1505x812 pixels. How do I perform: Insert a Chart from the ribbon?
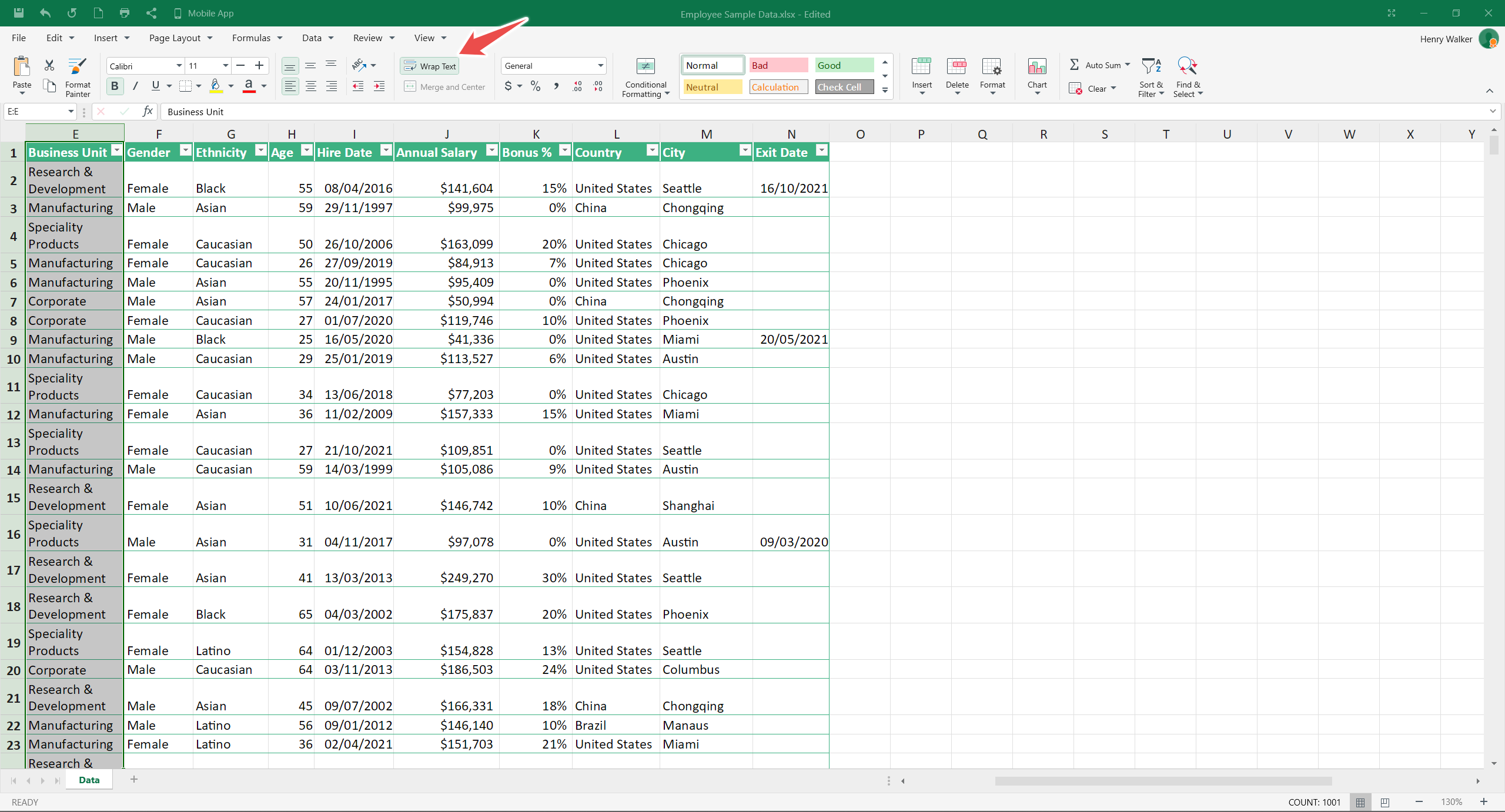[x=1037, y=76]
